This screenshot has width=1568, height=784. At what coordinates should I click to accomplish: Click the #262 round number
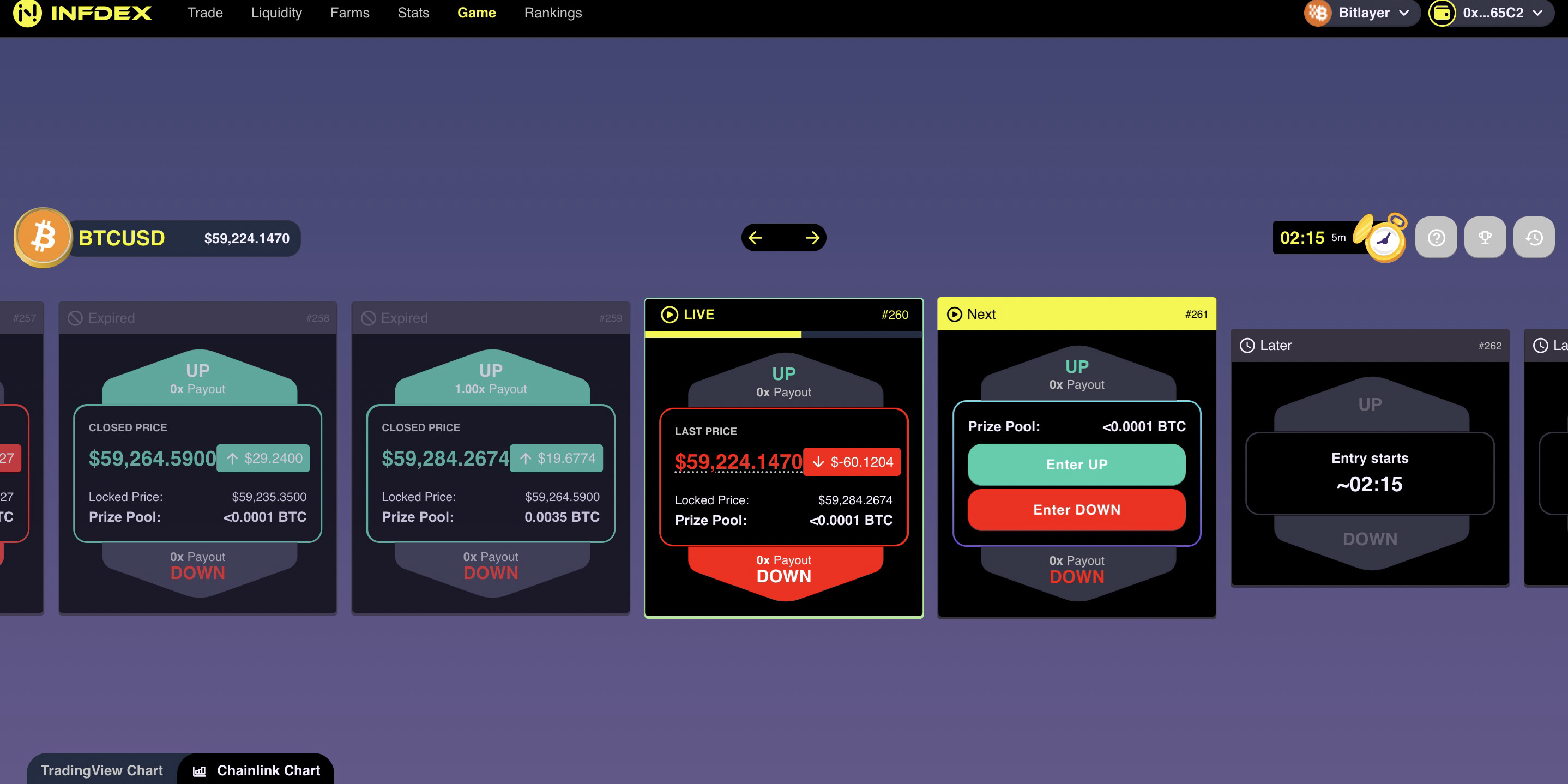click(x=1489, y=346)
